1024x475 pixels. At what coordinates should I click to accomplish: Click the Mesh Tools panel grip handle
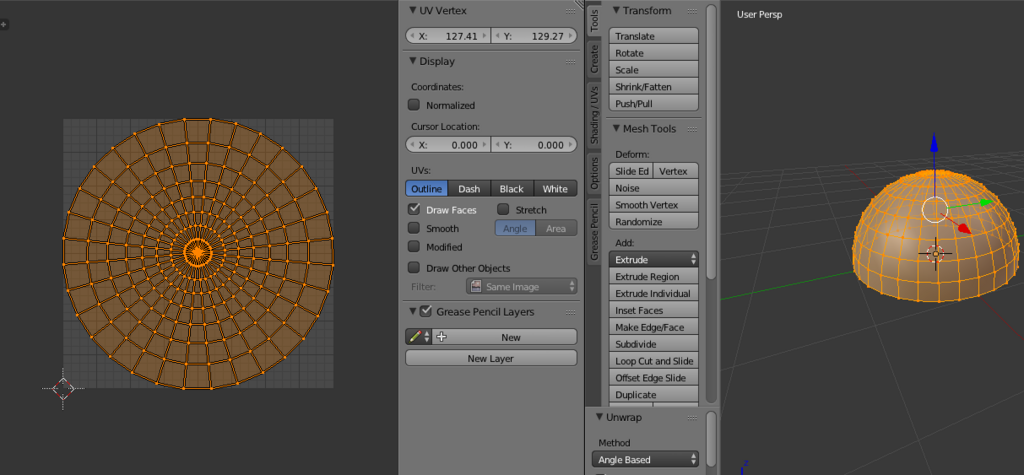pyautogui.click(x=692, y=129)
